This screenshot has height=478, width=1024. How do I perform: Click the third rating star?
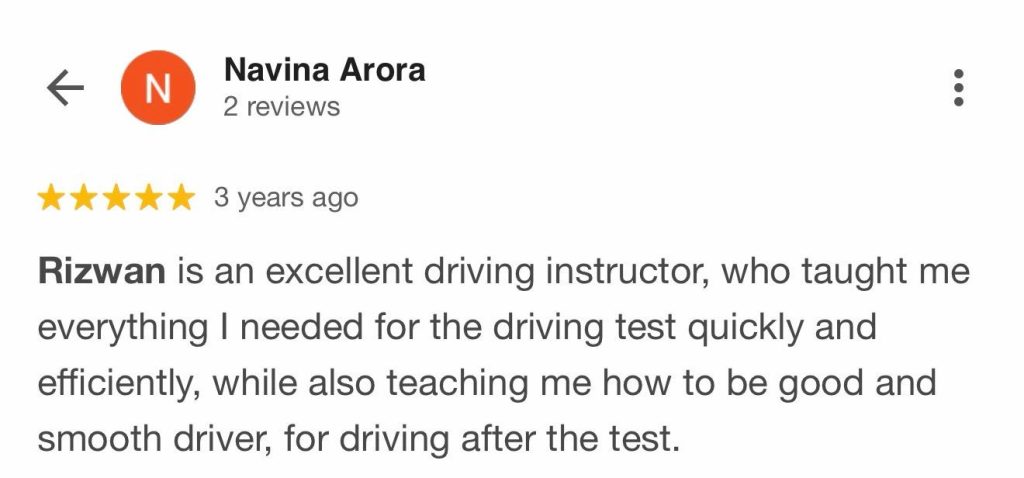tap(115, 199)
